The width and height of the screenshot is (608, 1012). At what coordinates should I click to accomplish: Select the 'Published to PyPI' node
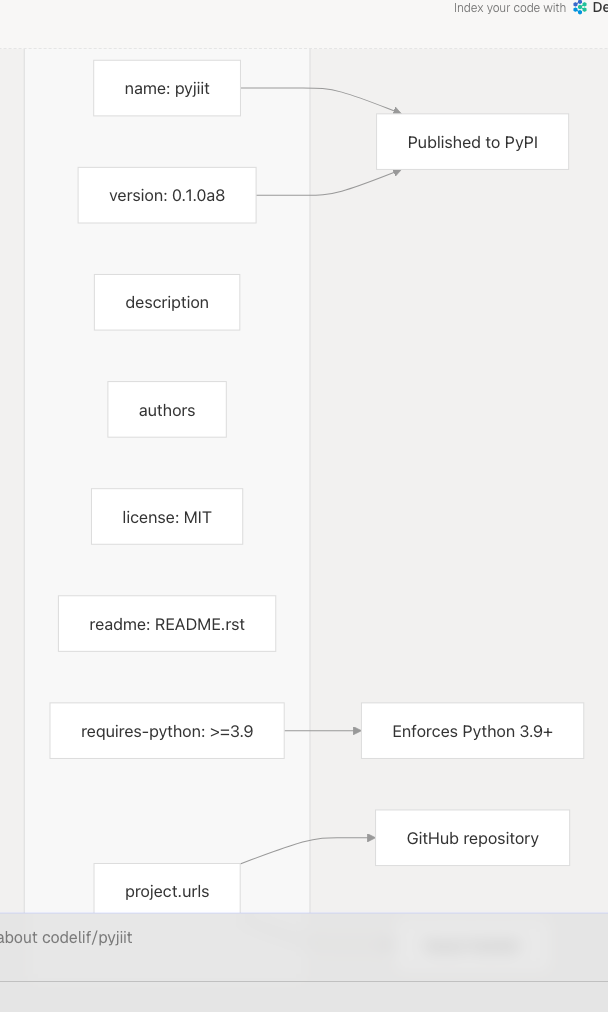[472, 142]
